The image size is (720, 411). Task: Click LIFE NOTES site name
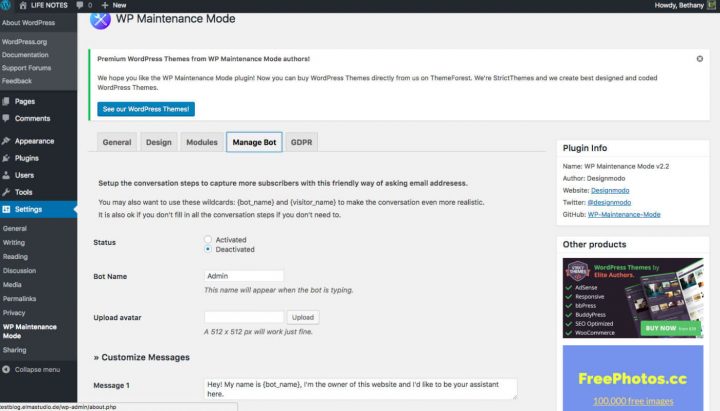click(49, 5)
